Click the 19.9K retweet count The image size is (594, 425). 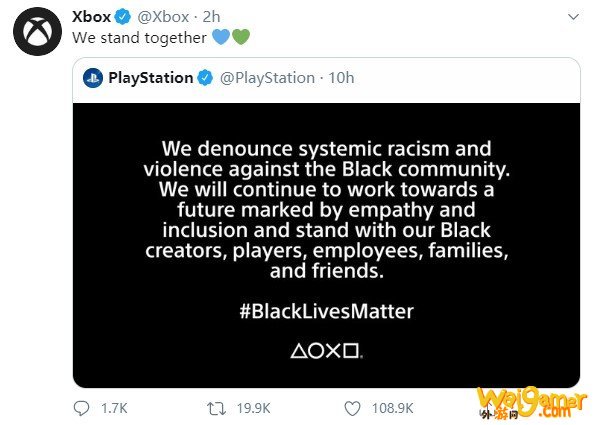pyautogui.click(x=253, y=408)
